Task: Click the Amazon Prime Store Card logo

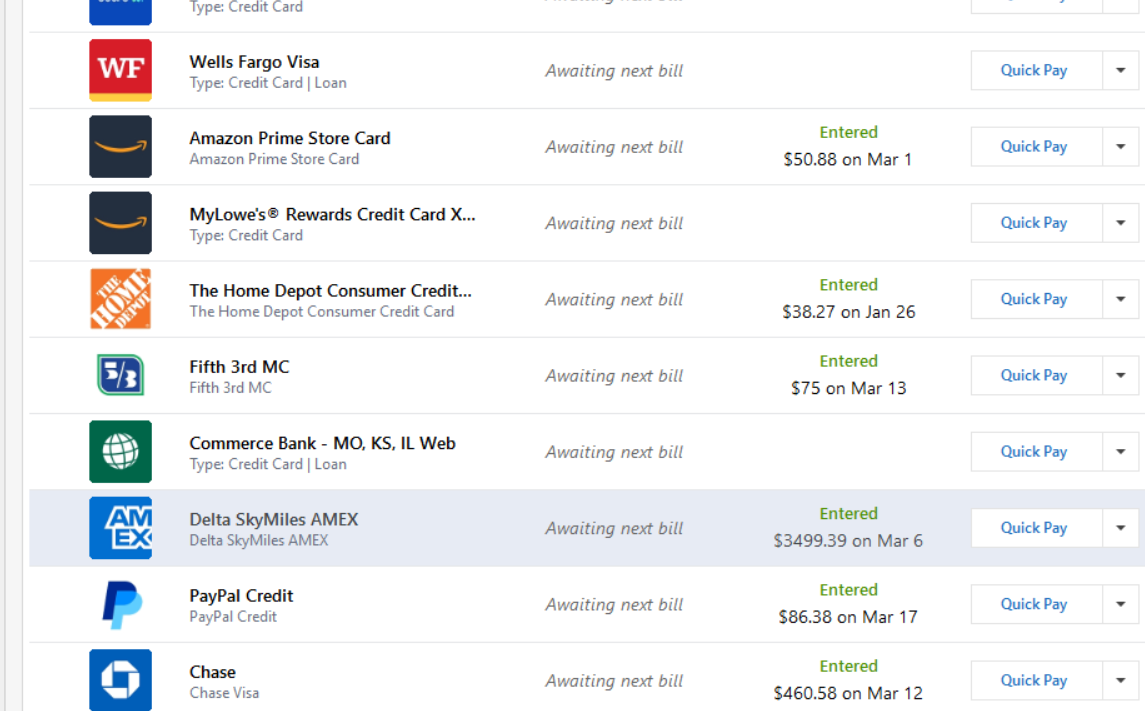Action: [120, 147]
